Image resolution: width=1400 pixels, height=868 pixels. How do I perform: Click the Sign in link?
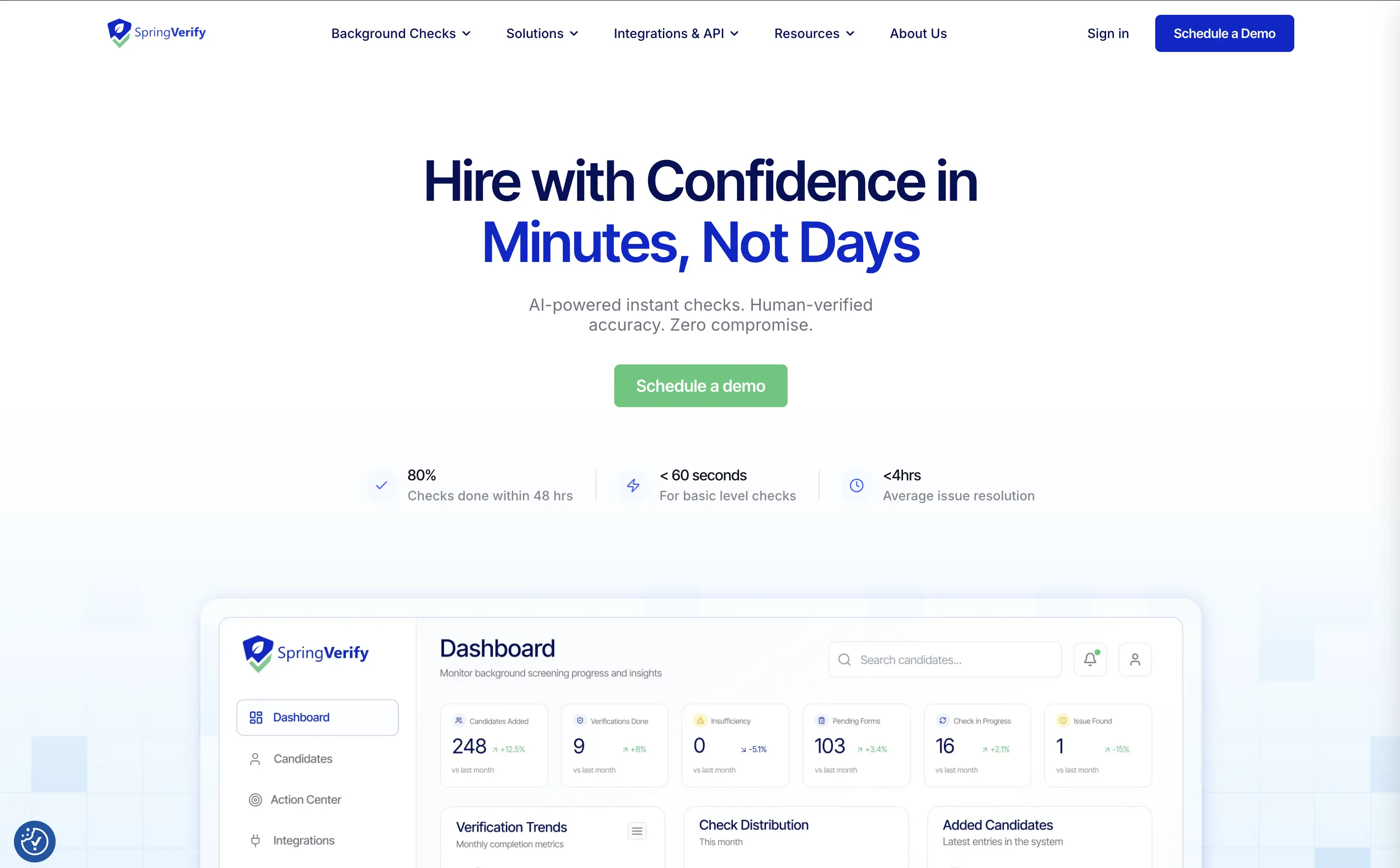click(1108, 33)
